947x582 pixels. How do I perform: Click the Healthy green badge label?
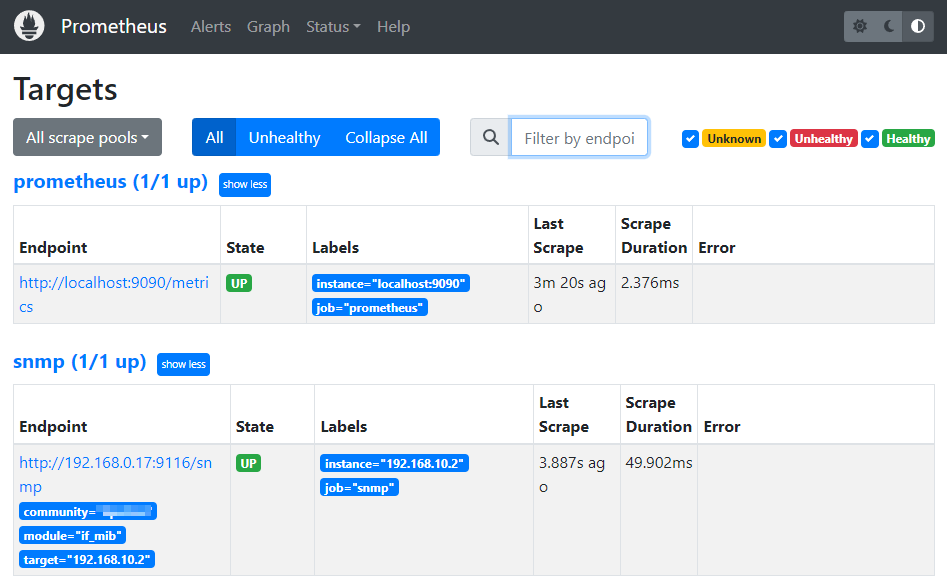tap(908, 139)
